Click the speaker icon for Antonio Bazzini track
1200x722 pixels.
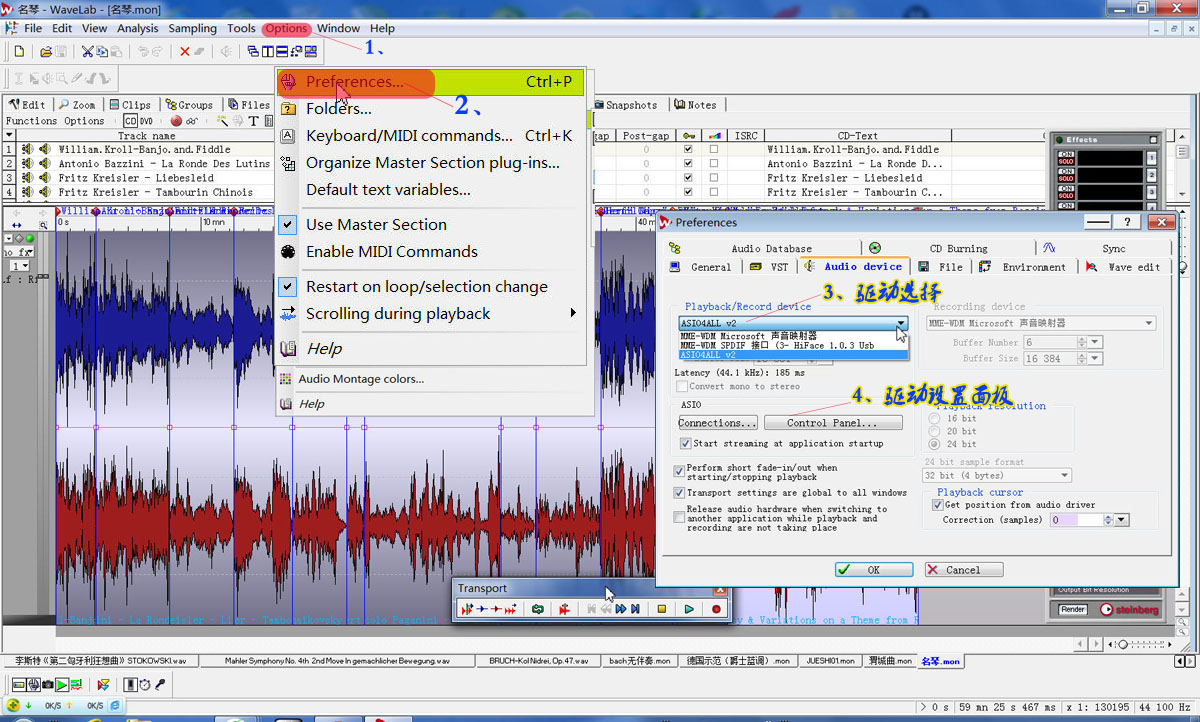coord(44,164)
